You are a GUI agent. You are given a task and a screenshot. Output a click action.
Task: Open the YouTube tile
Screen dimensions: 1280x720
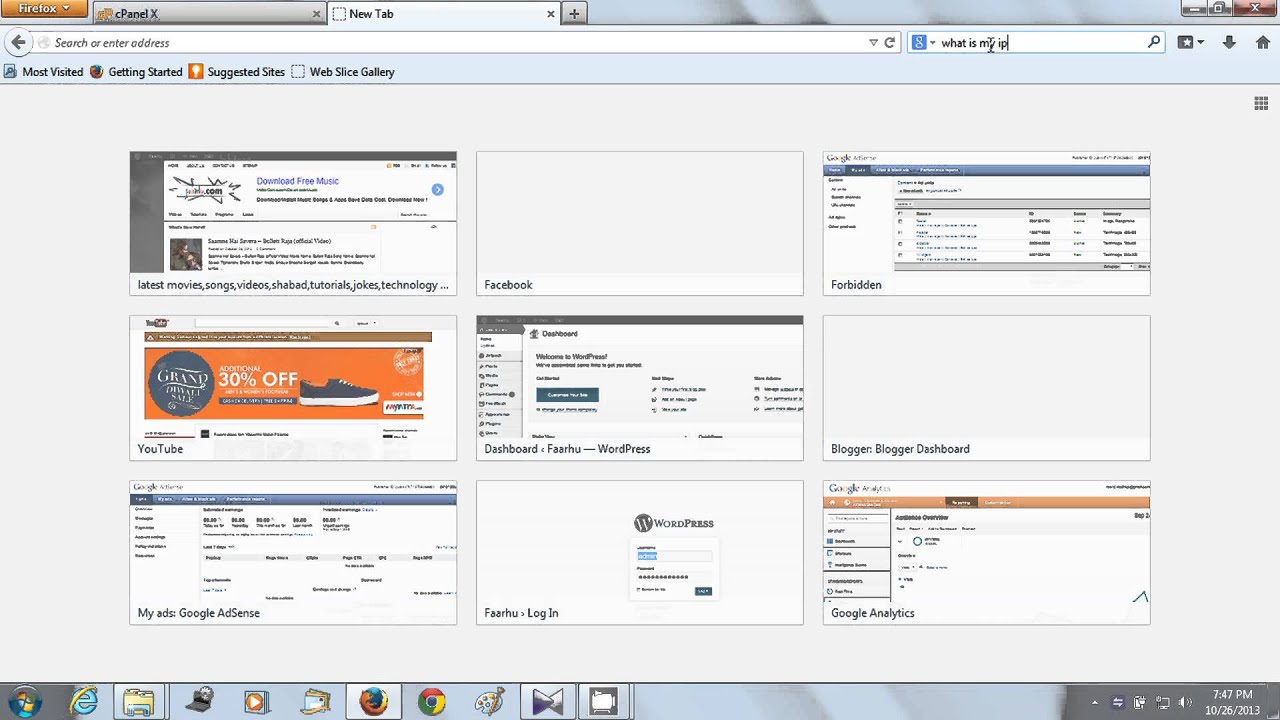coord(293,388)
